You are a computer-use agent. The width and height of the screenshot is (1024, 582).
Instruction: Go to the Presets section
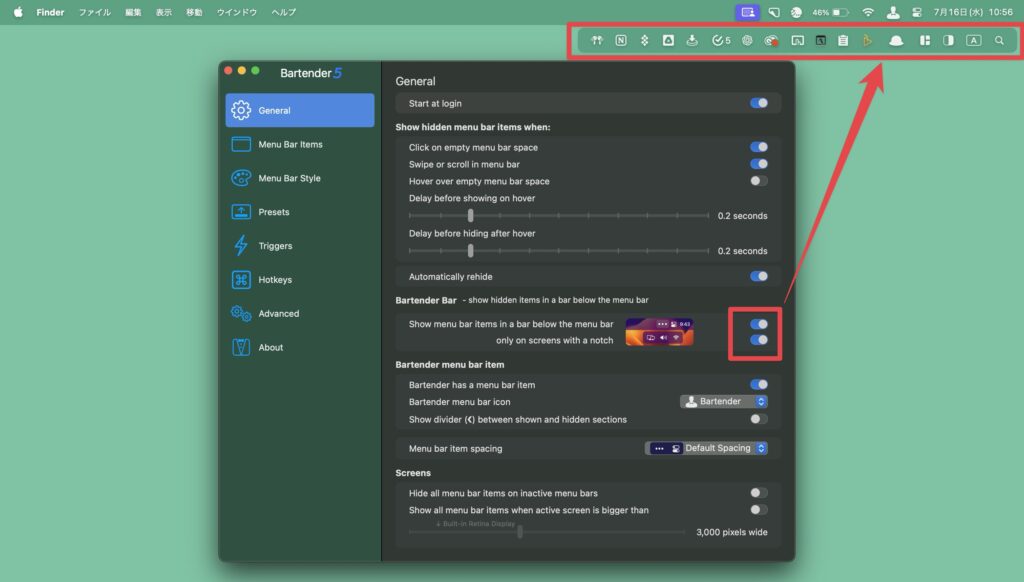pyautogui.click(x=300, y=212)
